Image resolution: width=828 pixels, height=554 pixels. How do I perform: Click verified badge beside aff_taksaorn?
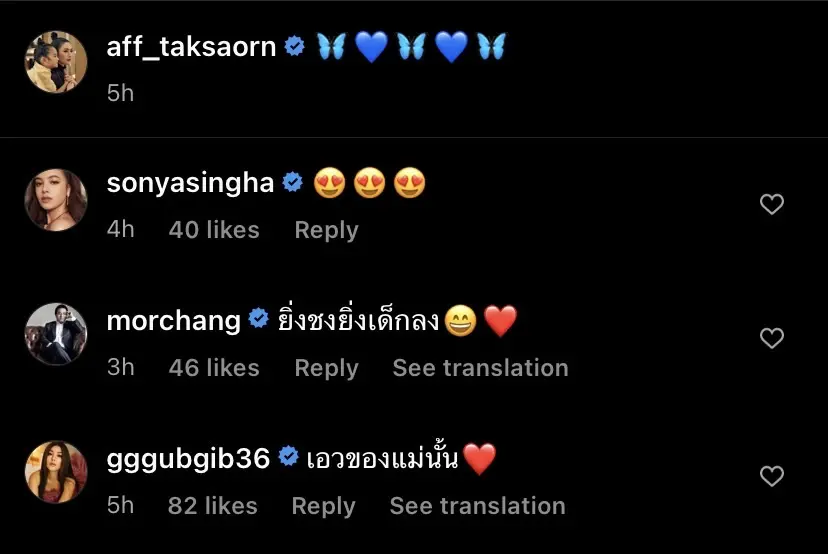pos(295,46)
